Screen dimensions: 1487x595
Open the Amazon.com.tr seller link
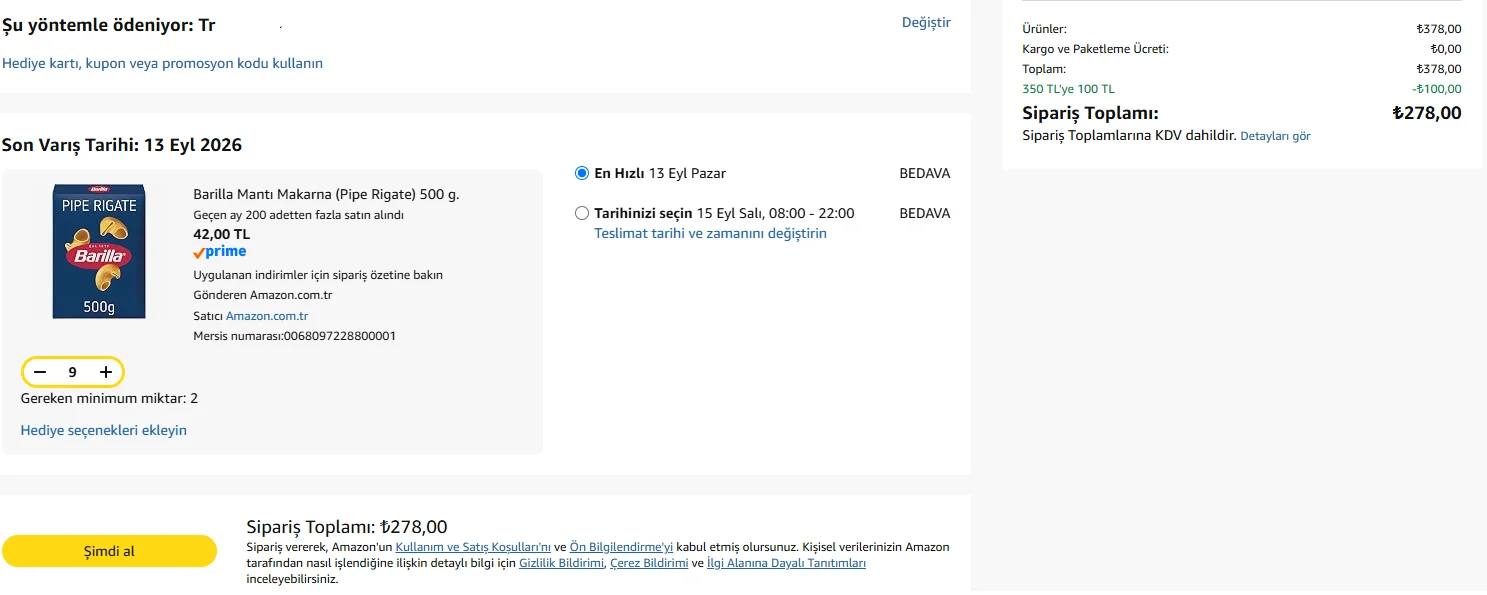click(x=267, y=316)
